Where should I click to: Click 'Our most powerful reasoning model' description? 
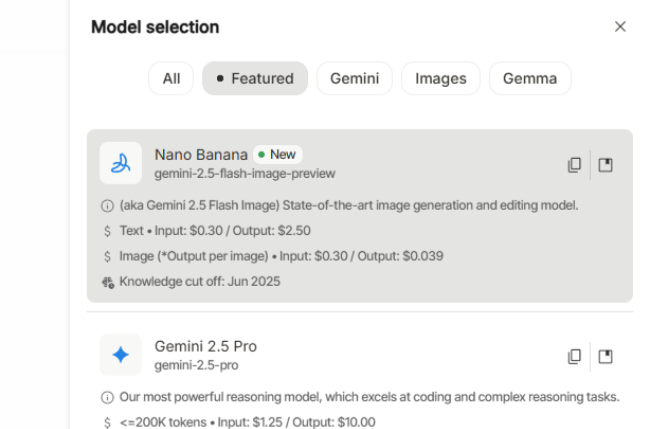click(369, 397)
